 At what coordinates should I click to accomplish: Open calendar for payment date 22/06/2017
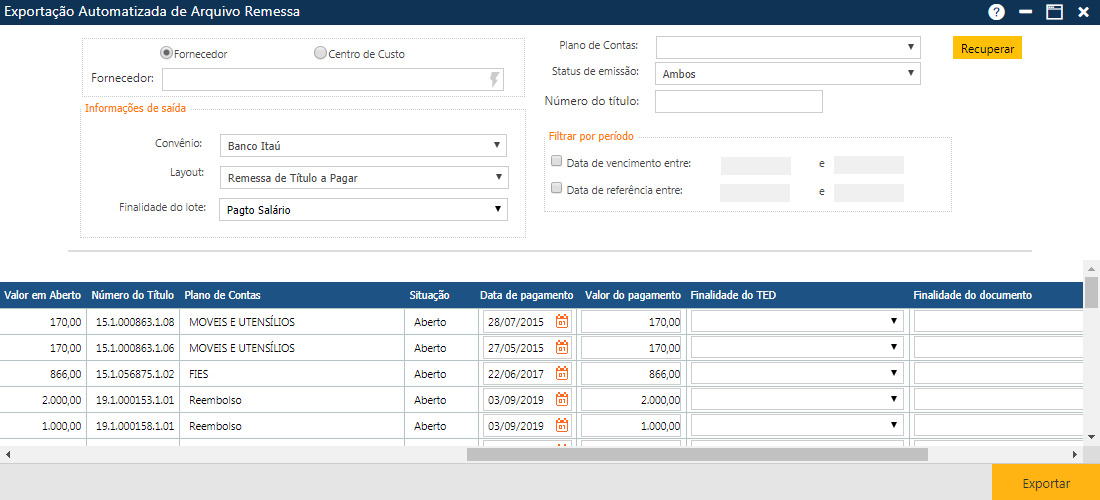(562, 374)
